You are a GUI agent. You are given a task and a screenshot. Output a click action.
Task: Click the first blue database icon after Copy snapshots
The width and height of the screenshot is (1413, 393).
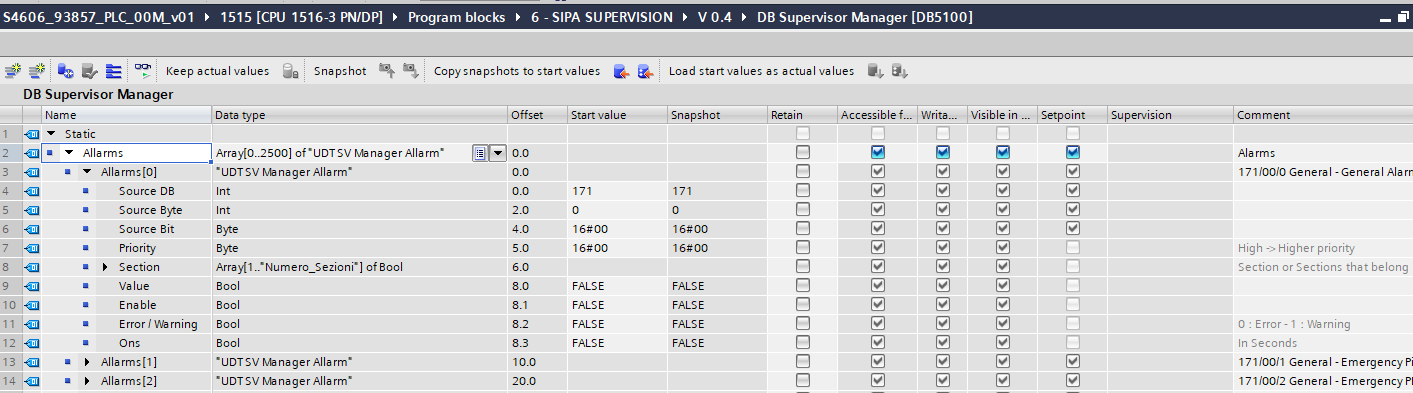[x=621, y=71]
